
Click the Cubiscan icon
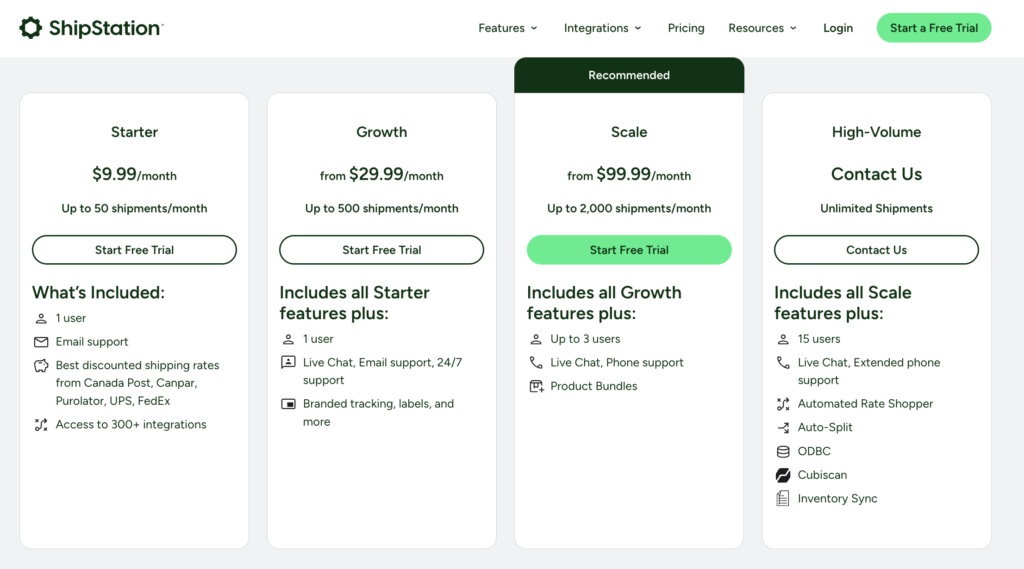783,475
